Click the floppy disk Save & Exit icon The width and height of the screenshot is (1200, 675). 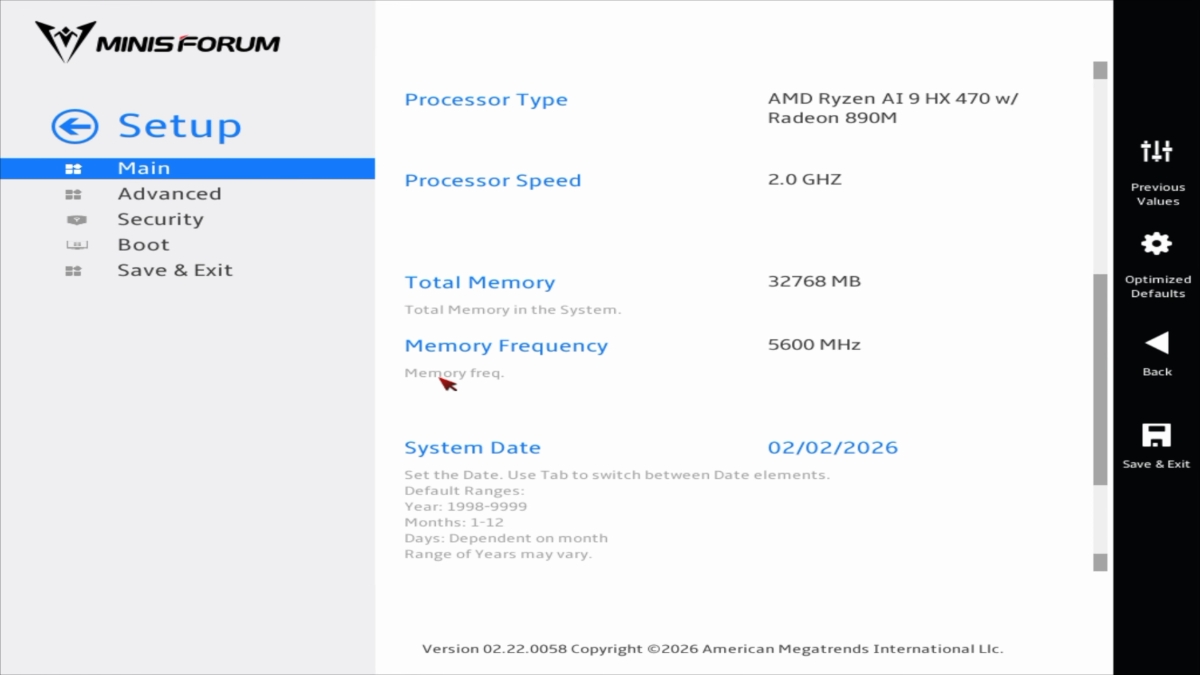(x=1156, y=435)
